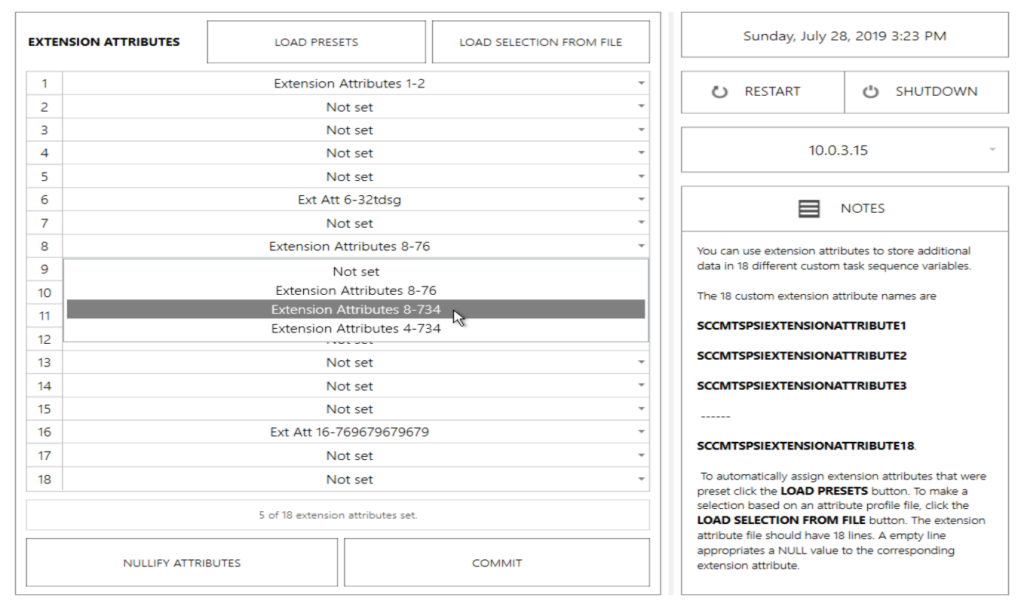Screen dimensions: 1024x607
Task: Expand the attribute 1 dropdown arrow
Action: pos(640,84)
